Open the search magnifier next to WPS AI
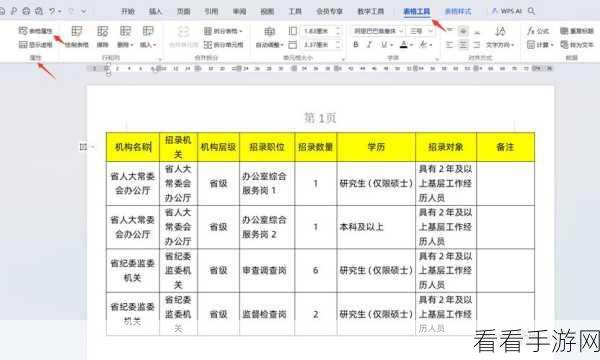 532,11
